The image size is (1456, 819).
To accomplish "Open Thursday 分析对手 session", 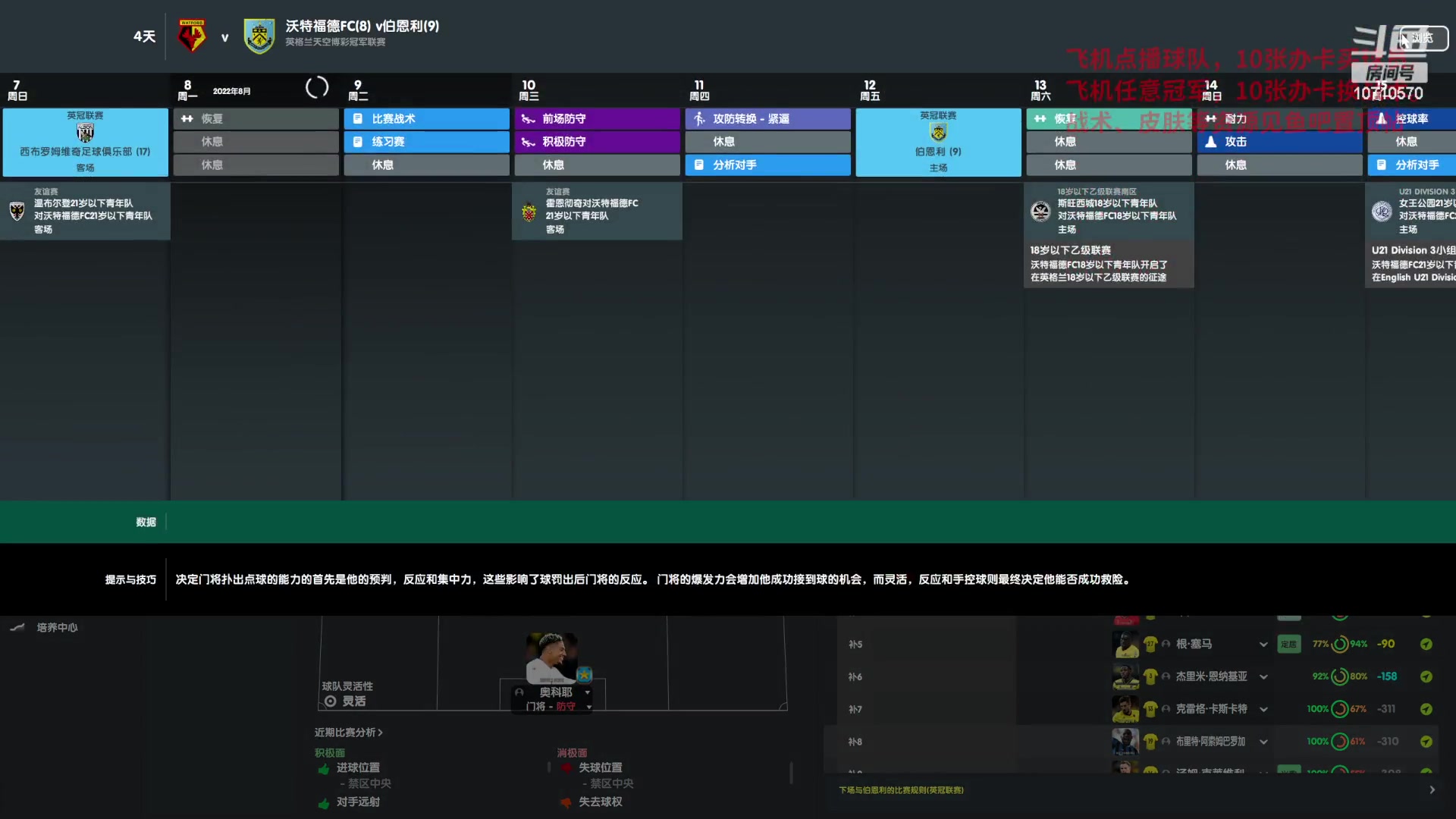I will click(x=767, y=165).
